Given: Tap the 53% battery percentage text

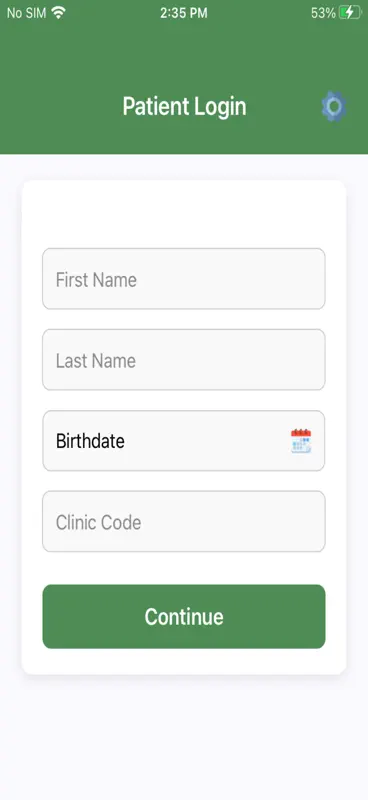Looking at the screenshot, I should pos(323,13).
